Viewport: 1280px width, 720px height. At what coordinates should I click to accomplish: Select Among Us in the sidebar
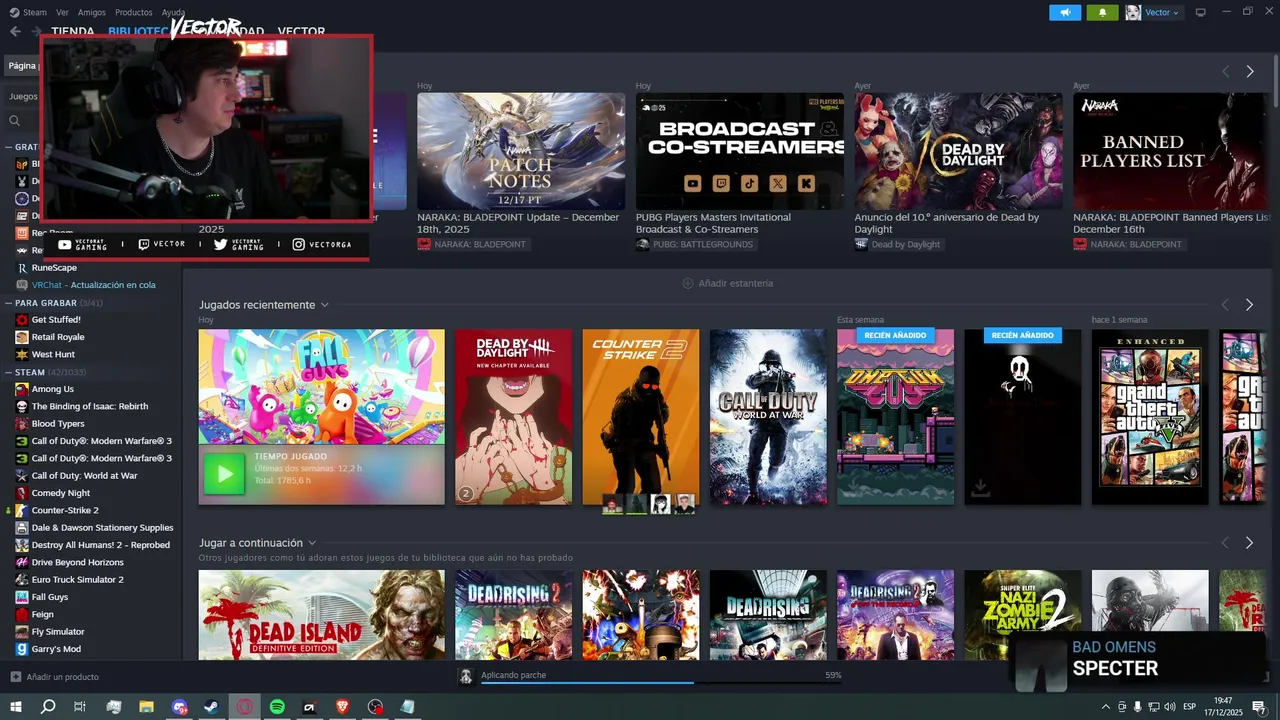[x=53, y=389]
